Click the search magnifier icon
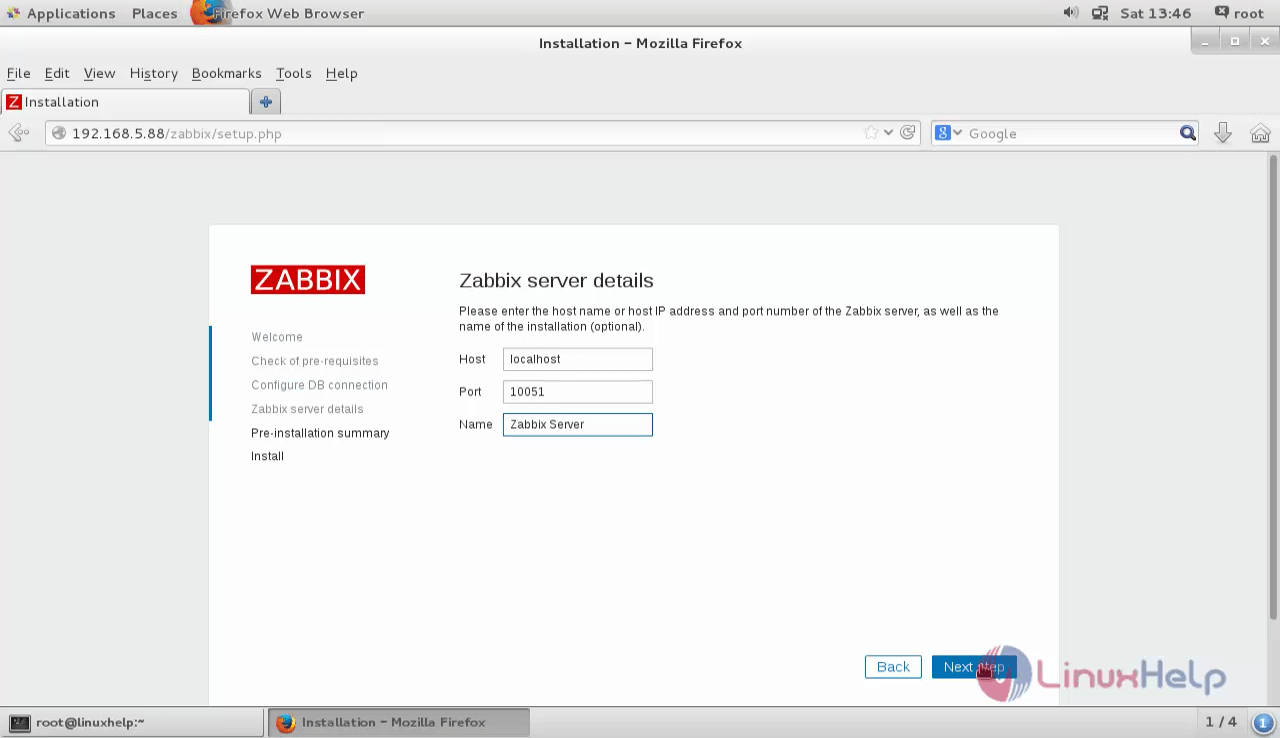1280x738 pixels. [1187, 133]
